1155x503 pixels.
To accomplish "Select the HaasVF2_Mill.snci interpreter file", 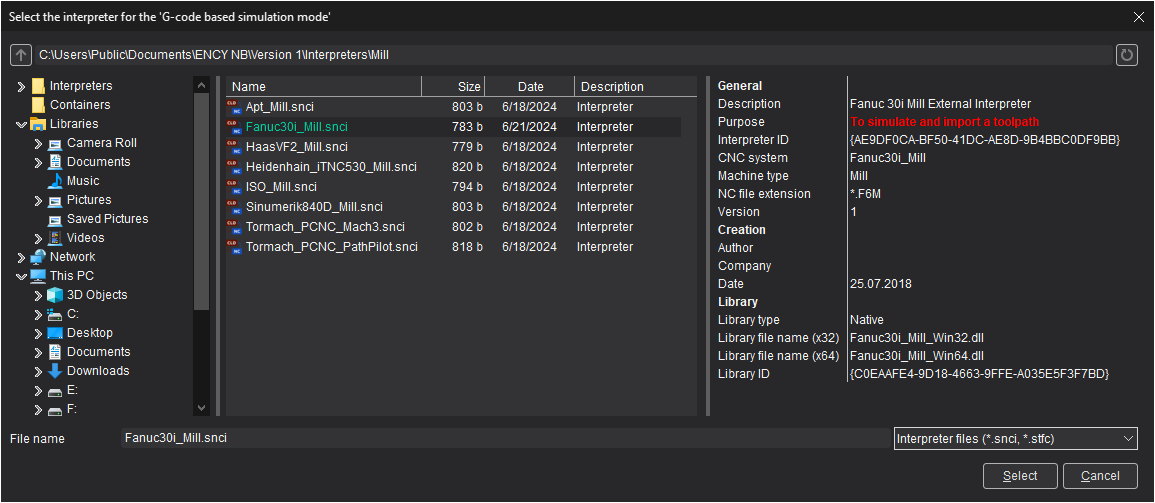I will 296,147.
